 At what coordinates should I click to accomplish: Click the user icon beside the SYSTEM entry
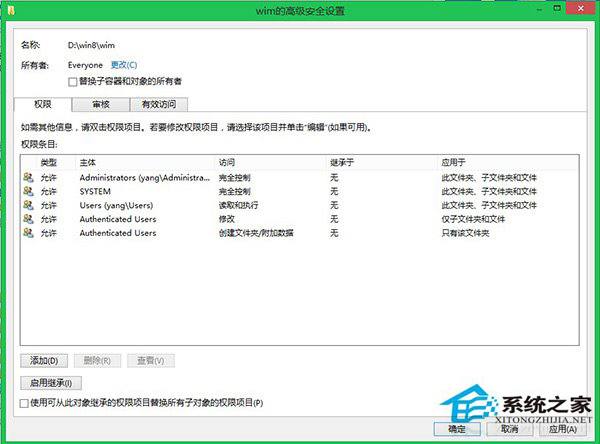pos(27,191)
